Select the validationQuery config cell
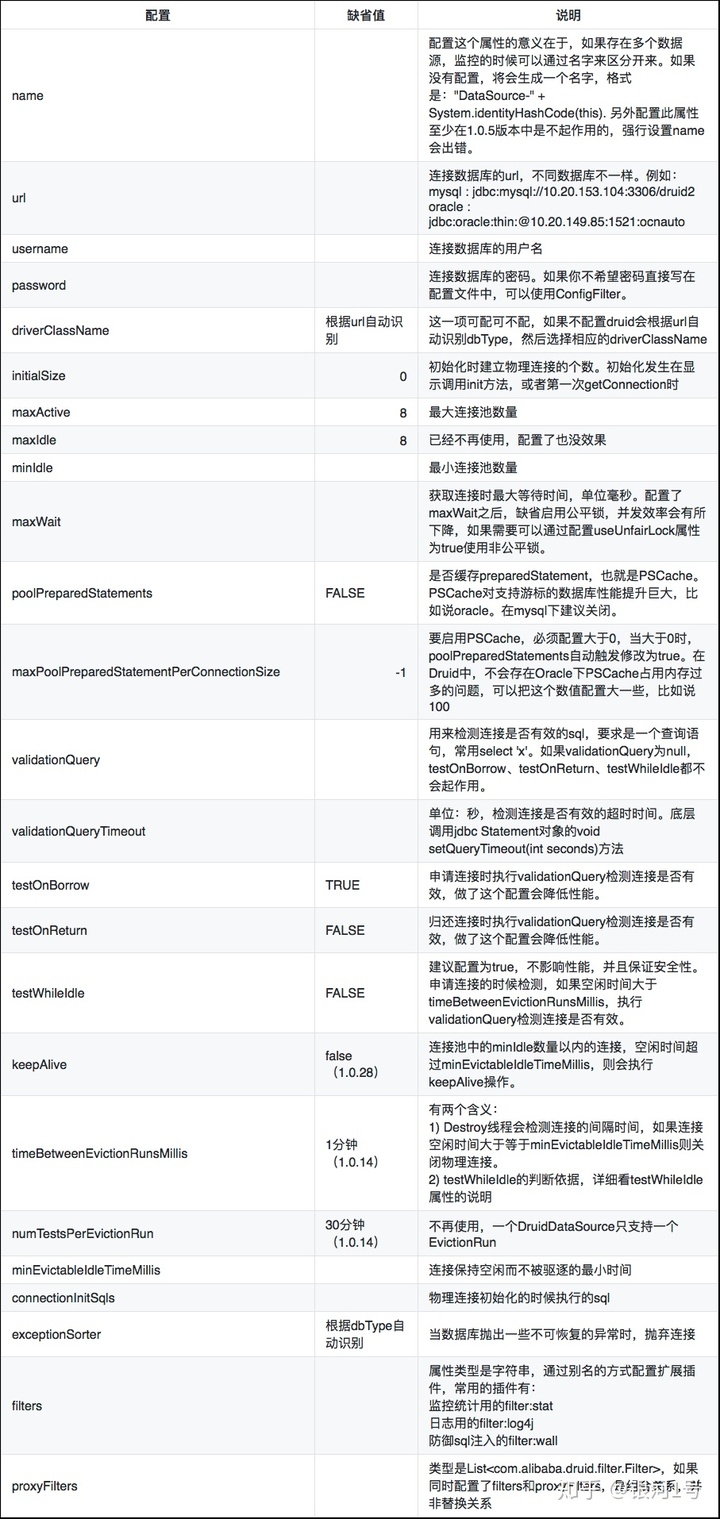Screen dimensions: 720x1519 click(157, 759)
